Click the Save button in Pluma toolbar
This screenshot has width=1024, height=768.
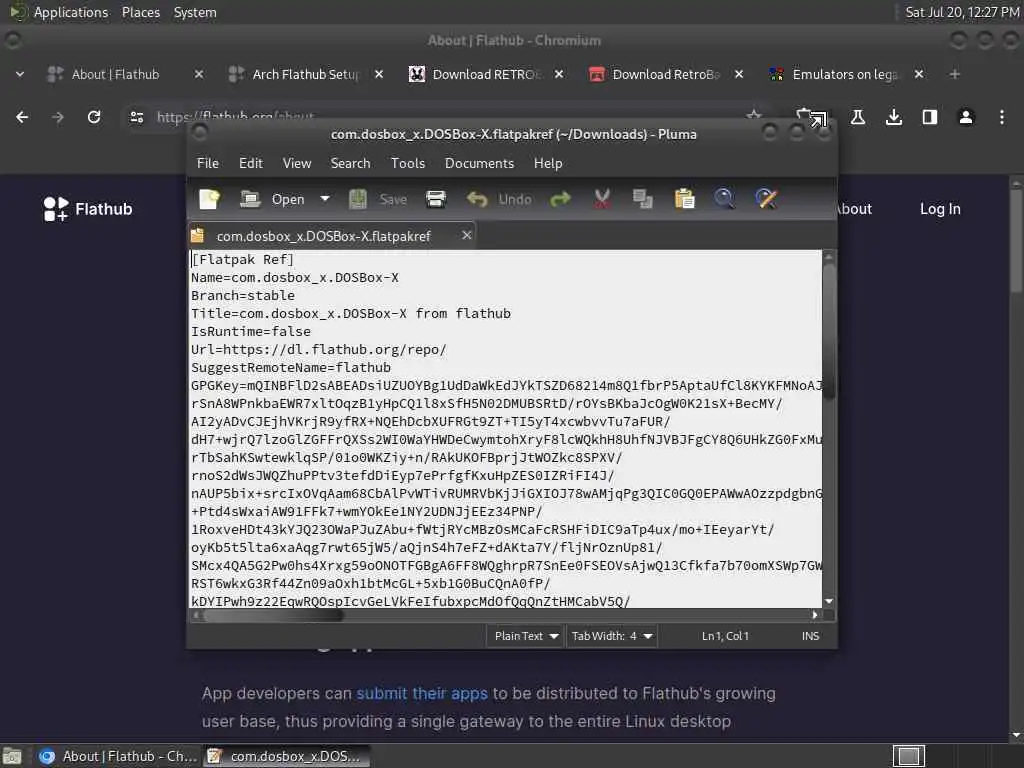(378, 199)
